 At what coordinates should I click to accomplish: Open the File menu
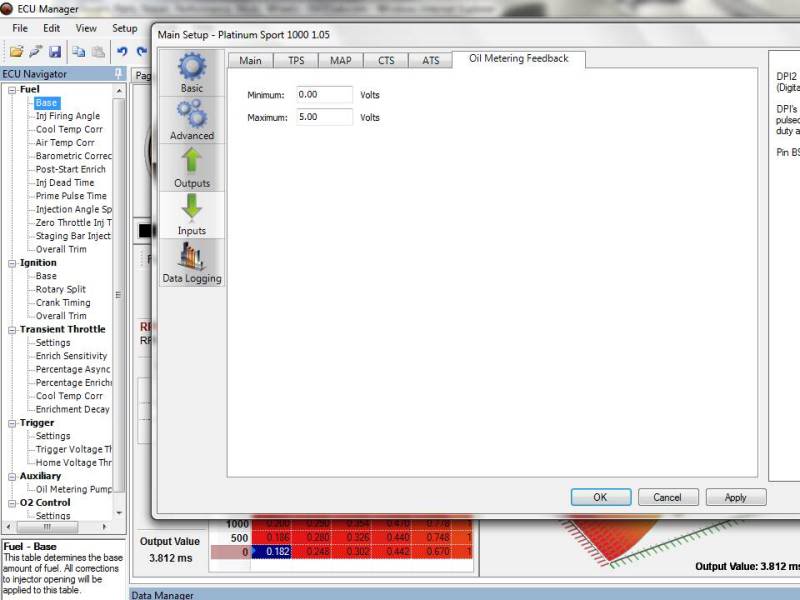click(20, 29)
